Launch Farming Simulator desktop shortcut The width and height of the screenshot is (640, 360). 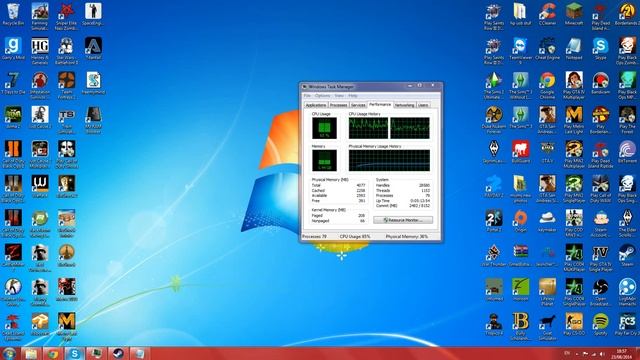(40, 16)
